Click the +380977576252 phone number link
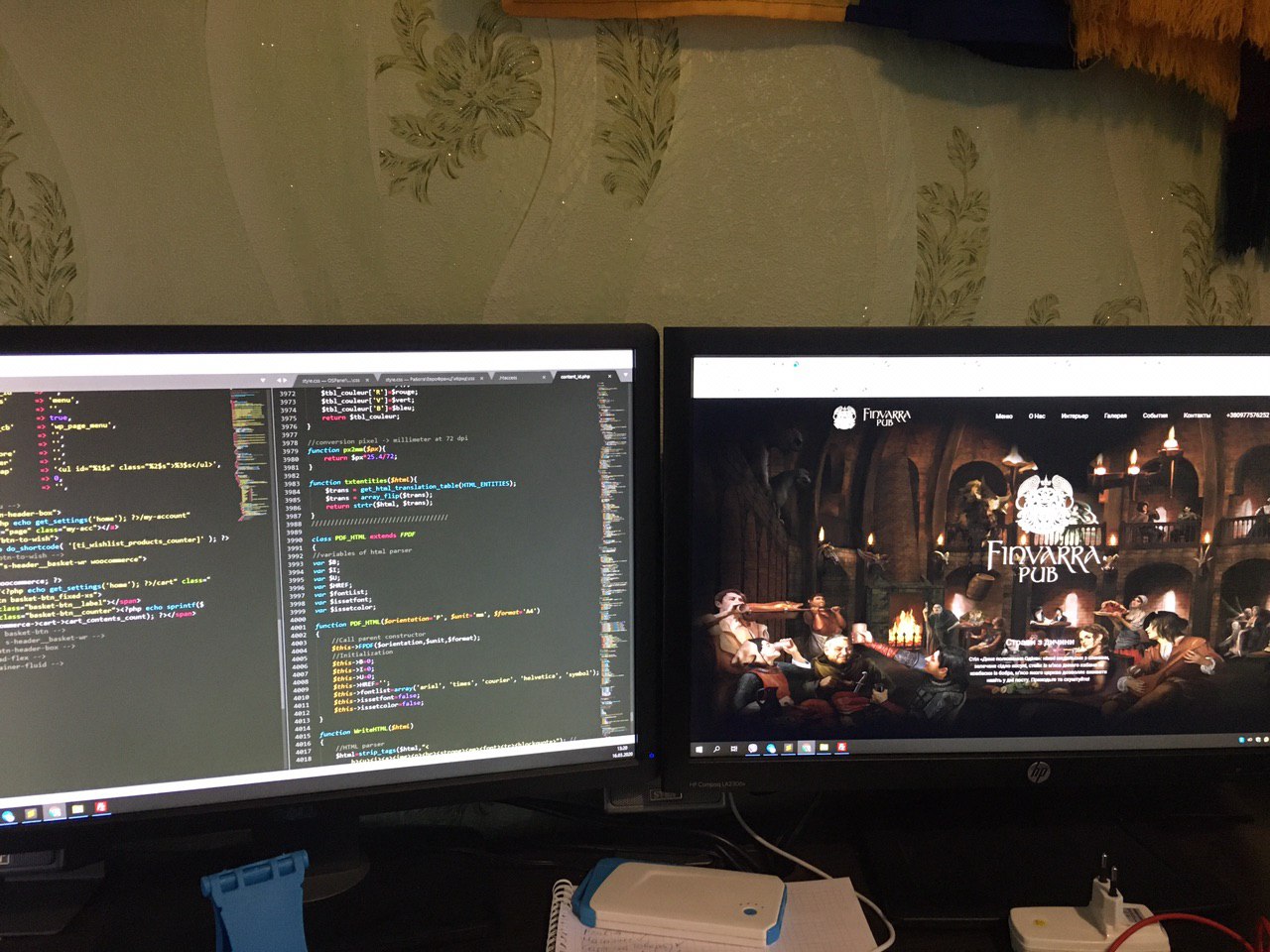Screen dimensions: 1270x952 tap(1248, 416)
